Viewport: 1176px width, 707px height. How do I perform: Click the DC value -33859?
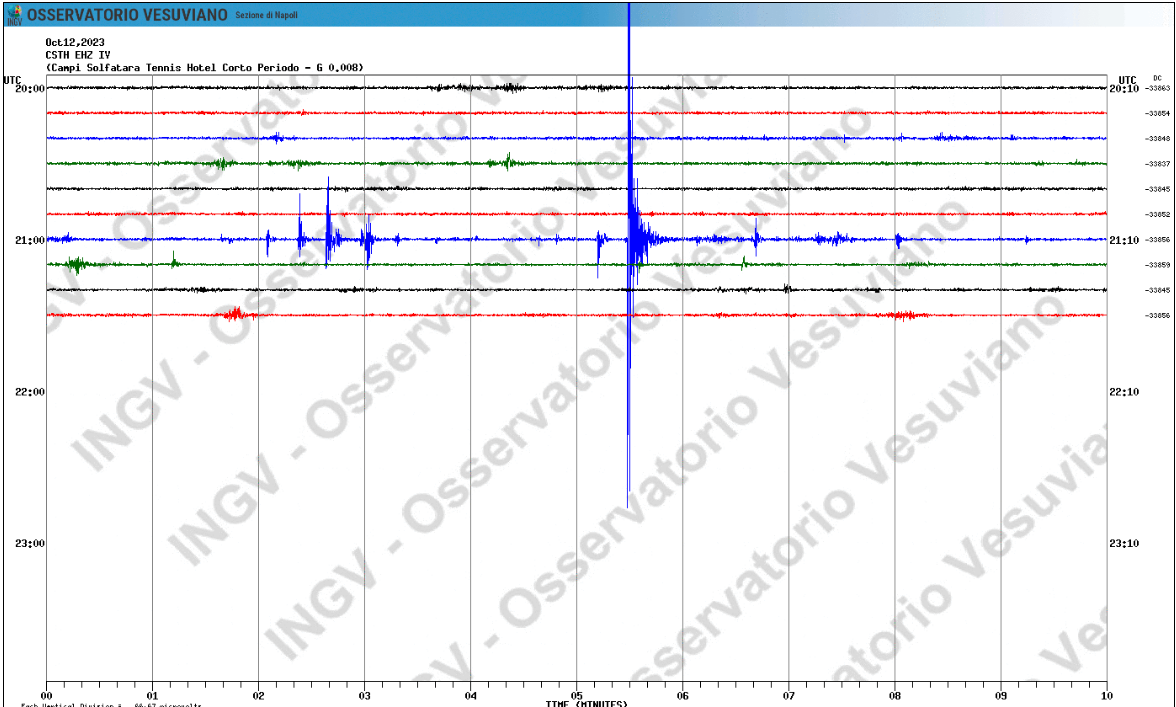1157,265
